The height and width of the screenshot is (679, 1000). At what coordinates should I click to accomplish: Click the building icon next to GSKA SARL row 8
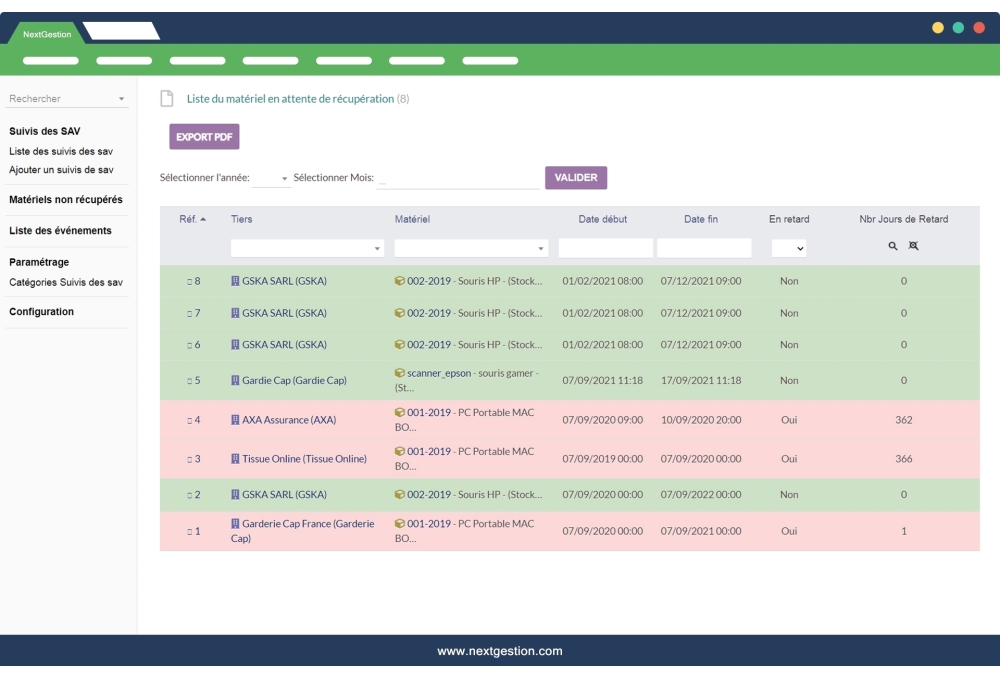tap(235, 281)
